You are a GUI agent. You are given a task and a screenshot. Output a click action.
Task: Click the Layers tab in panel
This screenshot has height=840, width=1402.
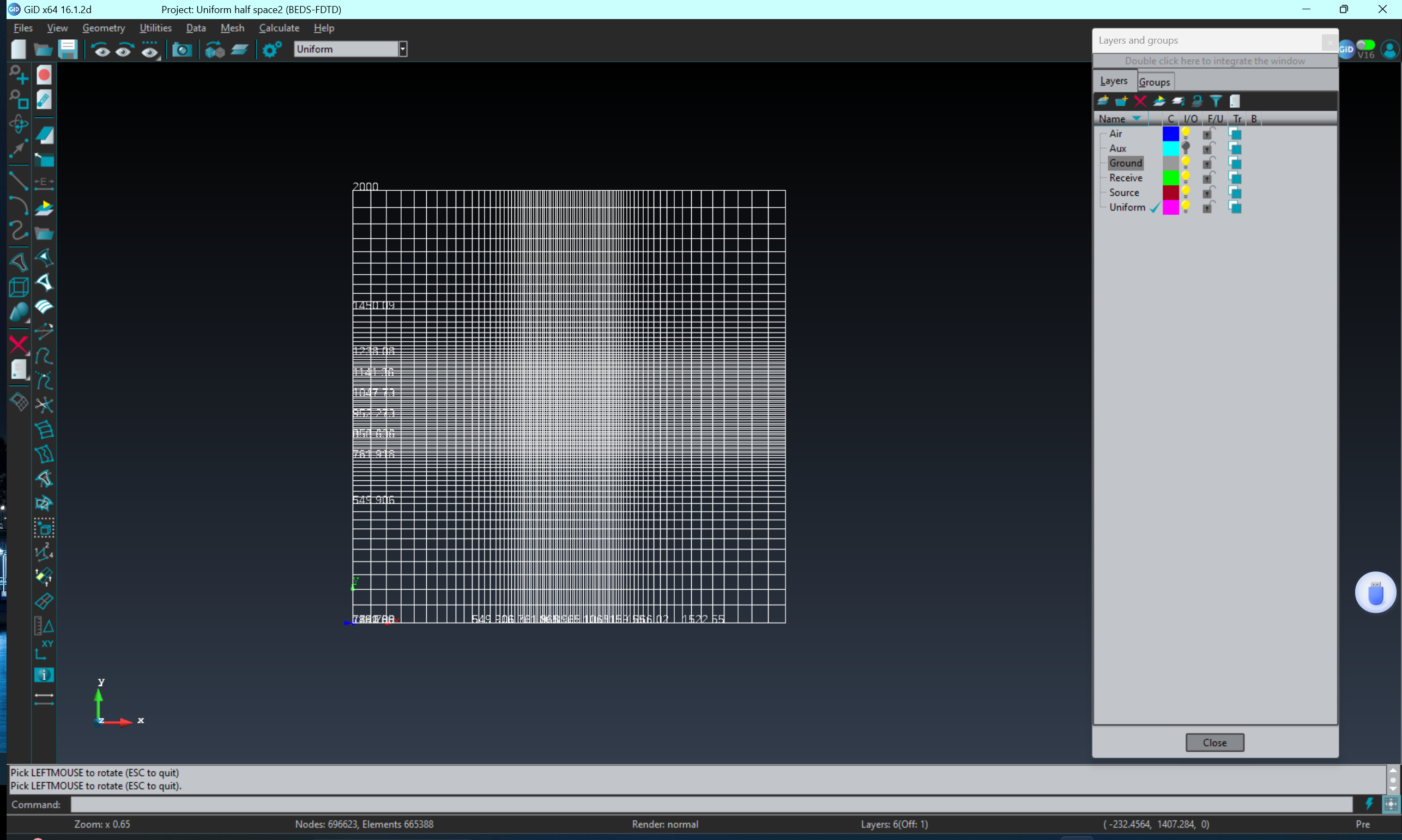click(1113, 81)
